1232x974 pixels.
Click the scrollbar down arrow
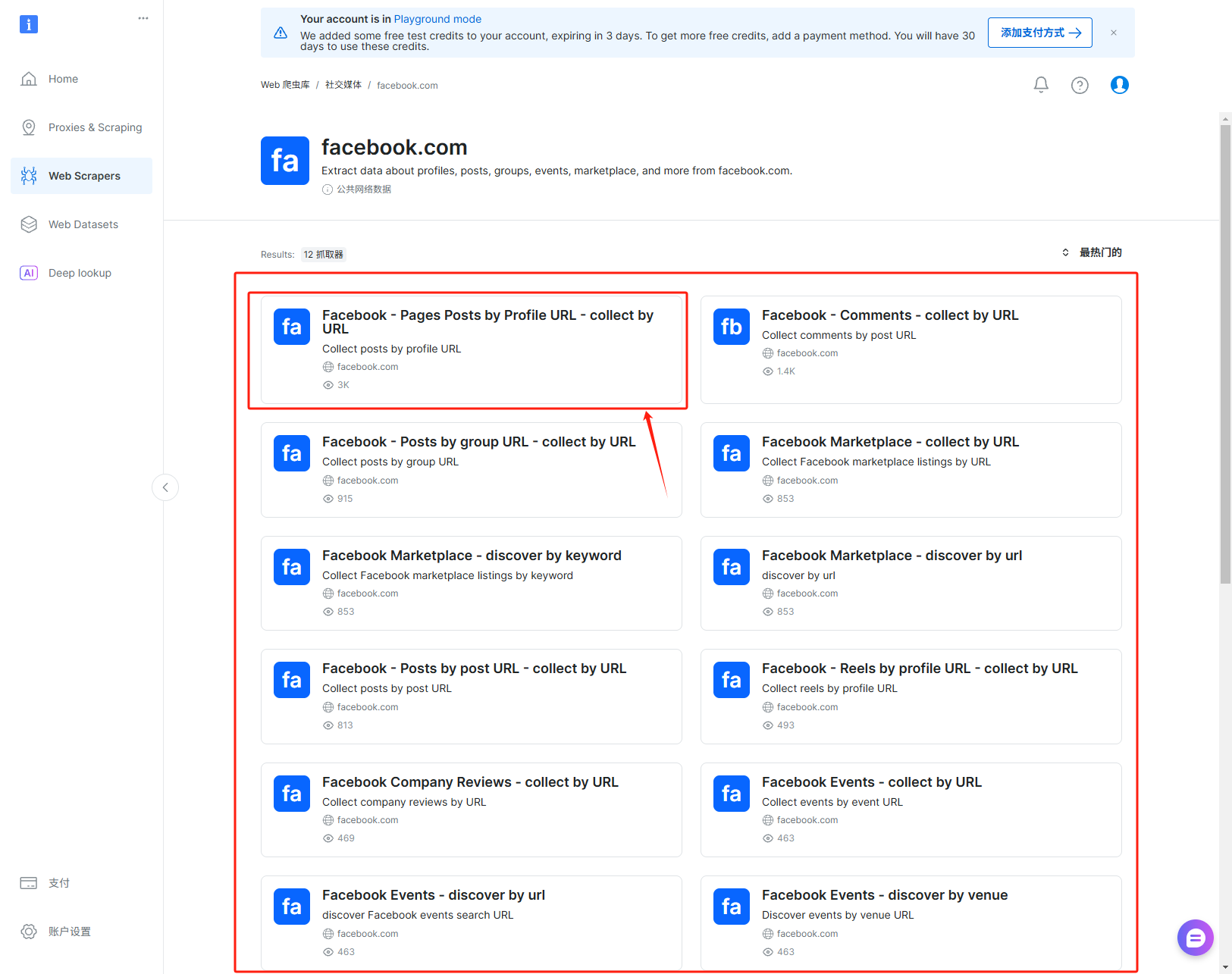[x=1225, y=968]
